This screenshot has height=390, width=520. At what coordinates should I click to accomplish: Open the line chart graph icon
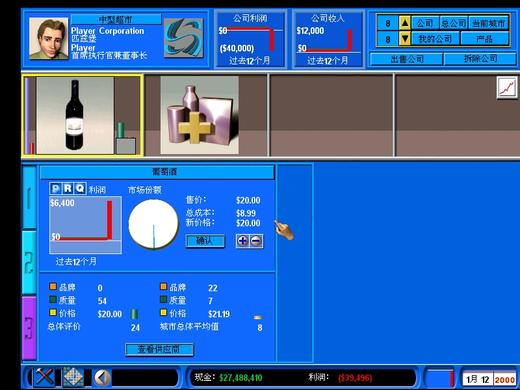pyautogui.click(x=507, y=88)
